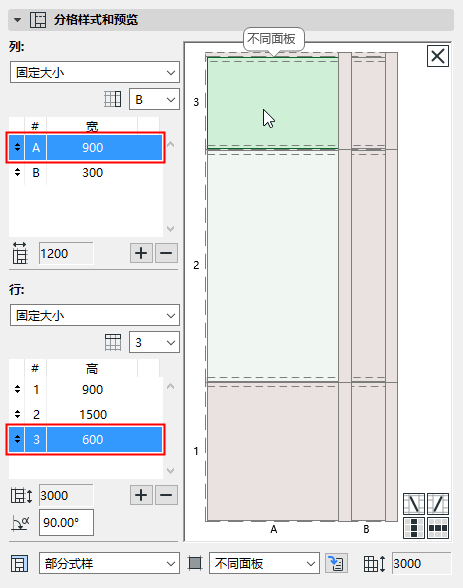Open the column 固定大小 dropdown
The image size is (463, 588).
click(95, 72)
